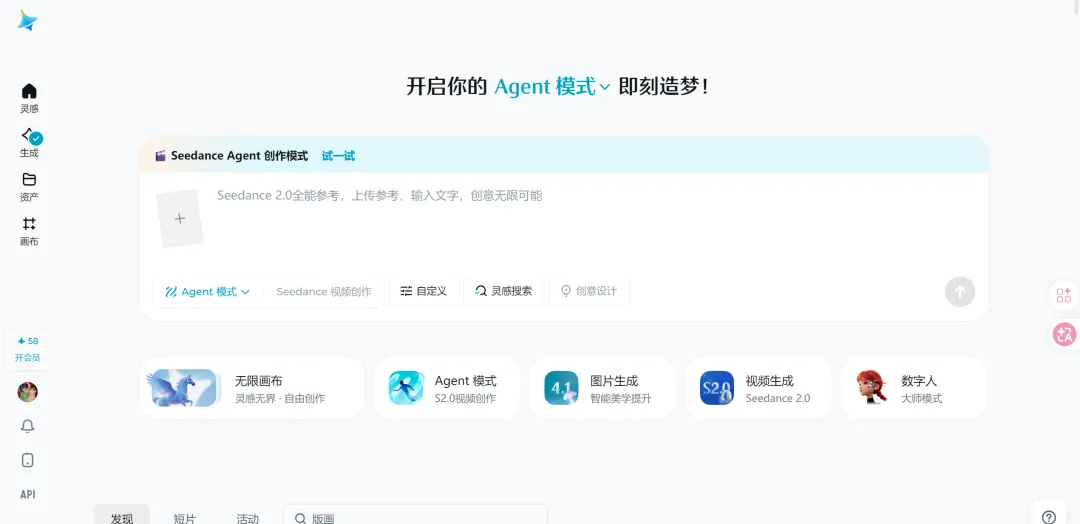Click the Seedance Agent 创作模式 title
The height and width of the screenshot is (524, 1080).
[240, 156]
